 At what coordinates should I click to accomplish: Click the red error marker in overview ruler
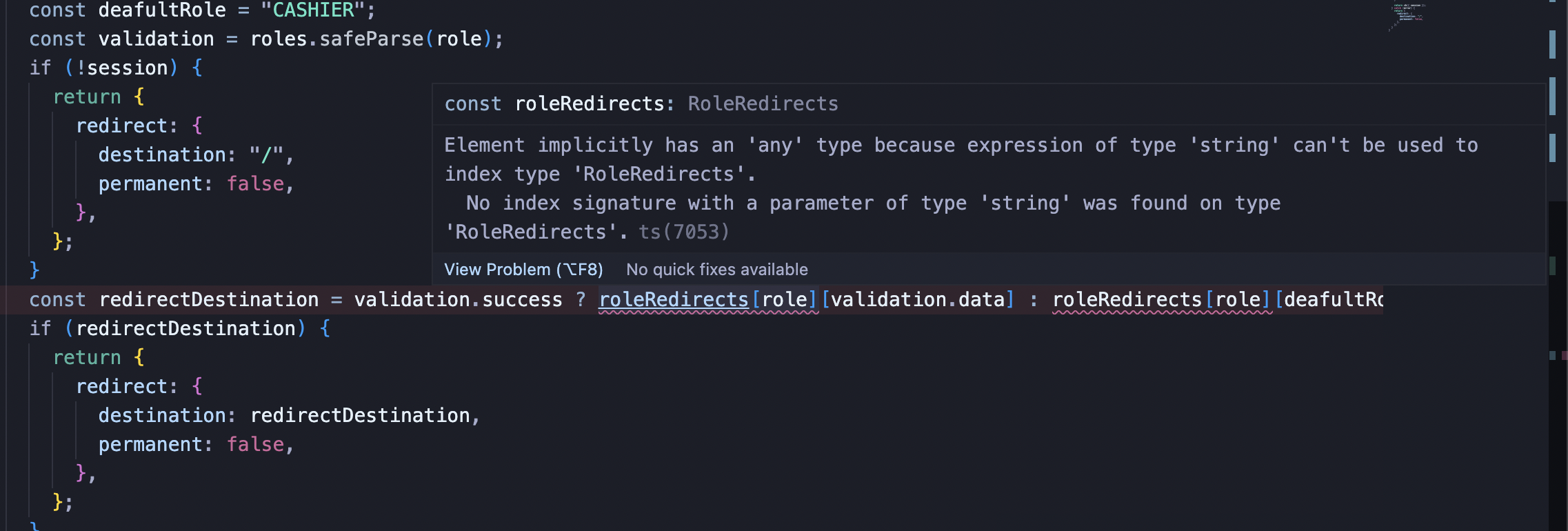point(1563,356)
